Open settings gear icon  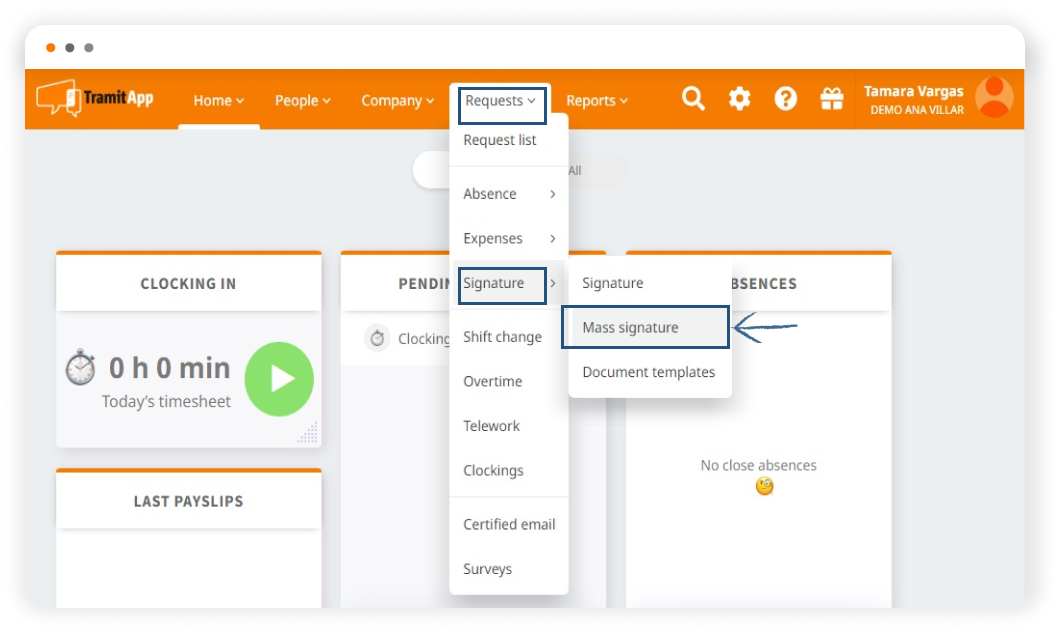[739, 98]
